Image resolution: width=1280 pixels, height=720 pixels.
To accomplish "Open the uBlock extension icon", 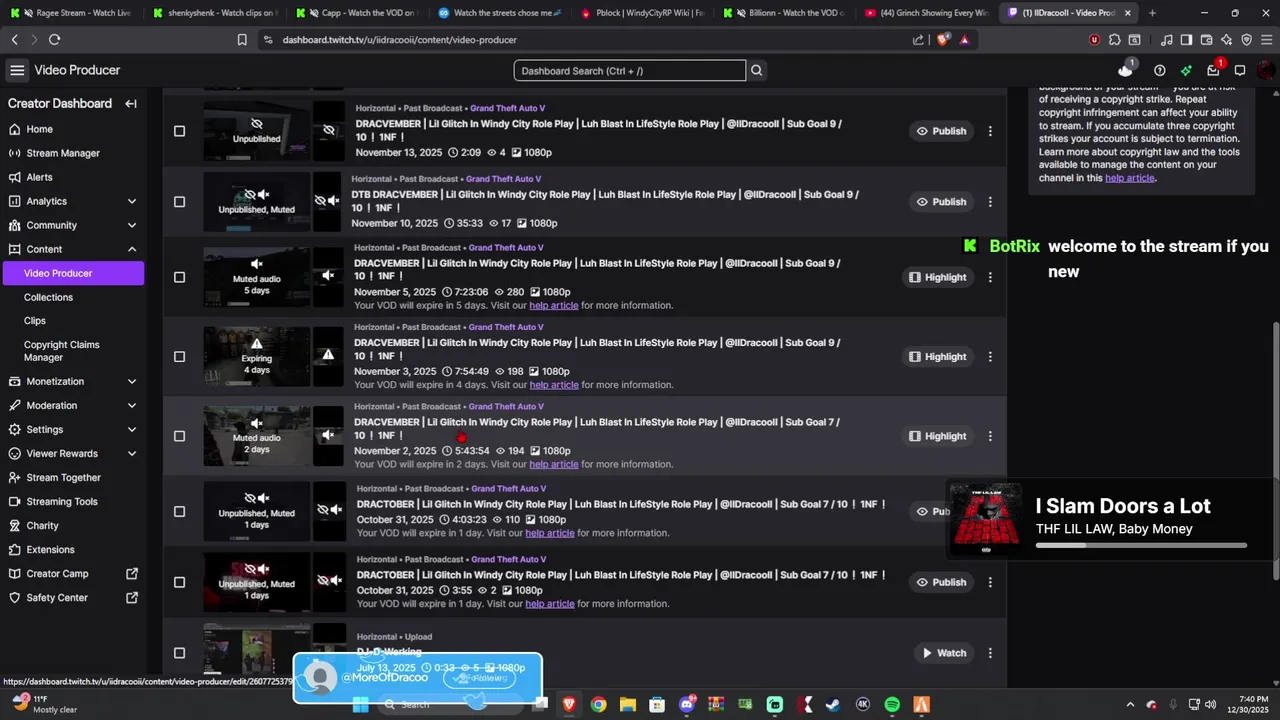I will click(x=1094, y=40).
